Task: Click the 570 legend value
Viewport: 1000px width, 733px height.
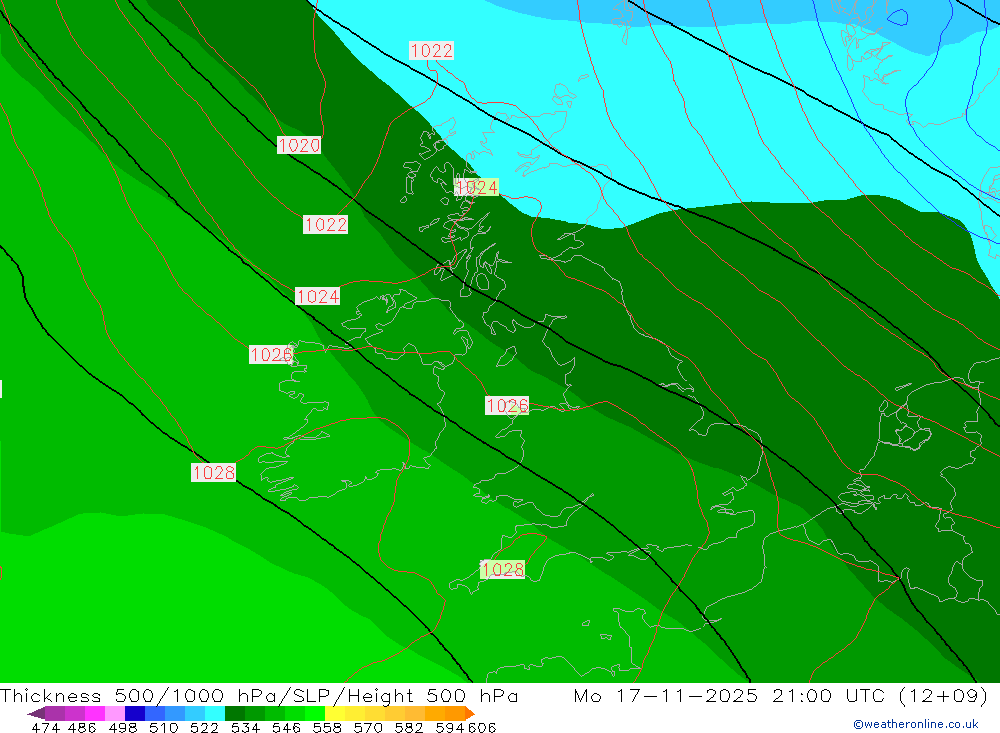Action: pos(368,727)
